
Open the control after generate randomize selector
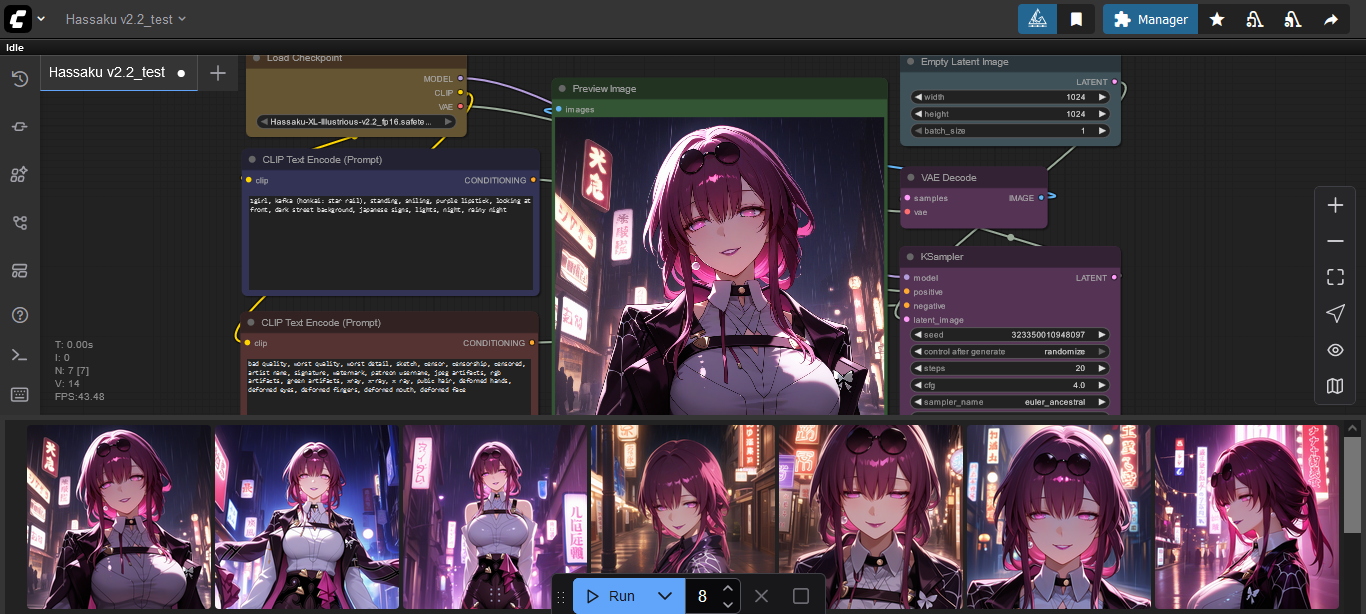1009,351
